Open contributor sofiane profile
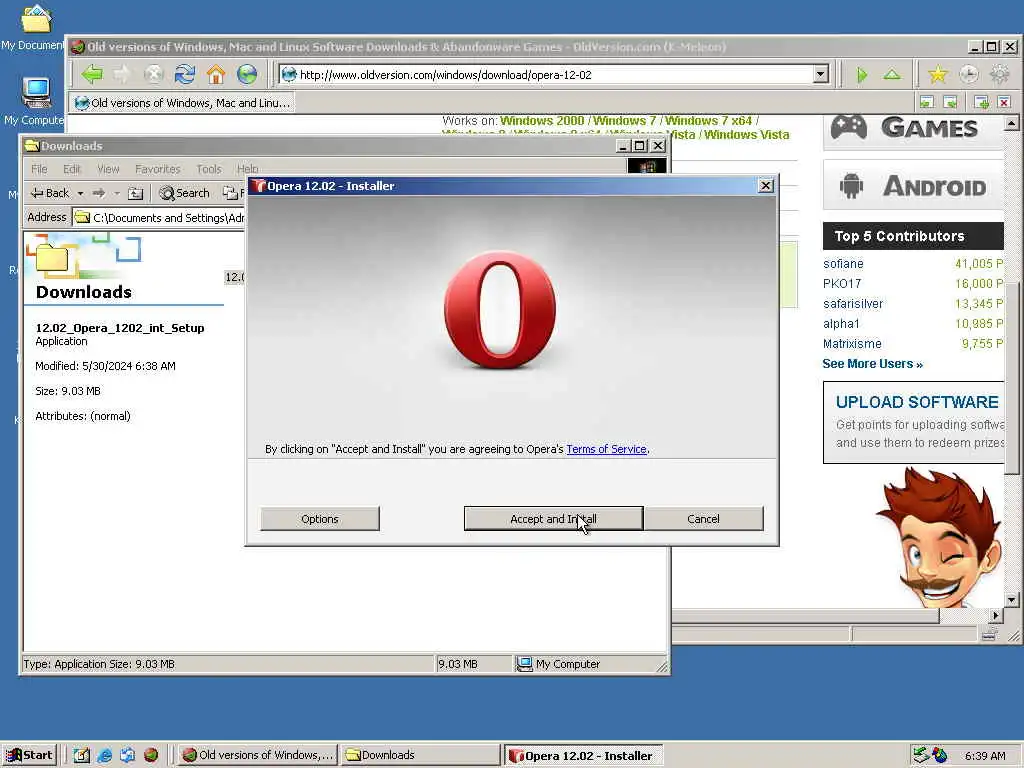Viewport: 1024px width, 768px height. tap(843, 264)
